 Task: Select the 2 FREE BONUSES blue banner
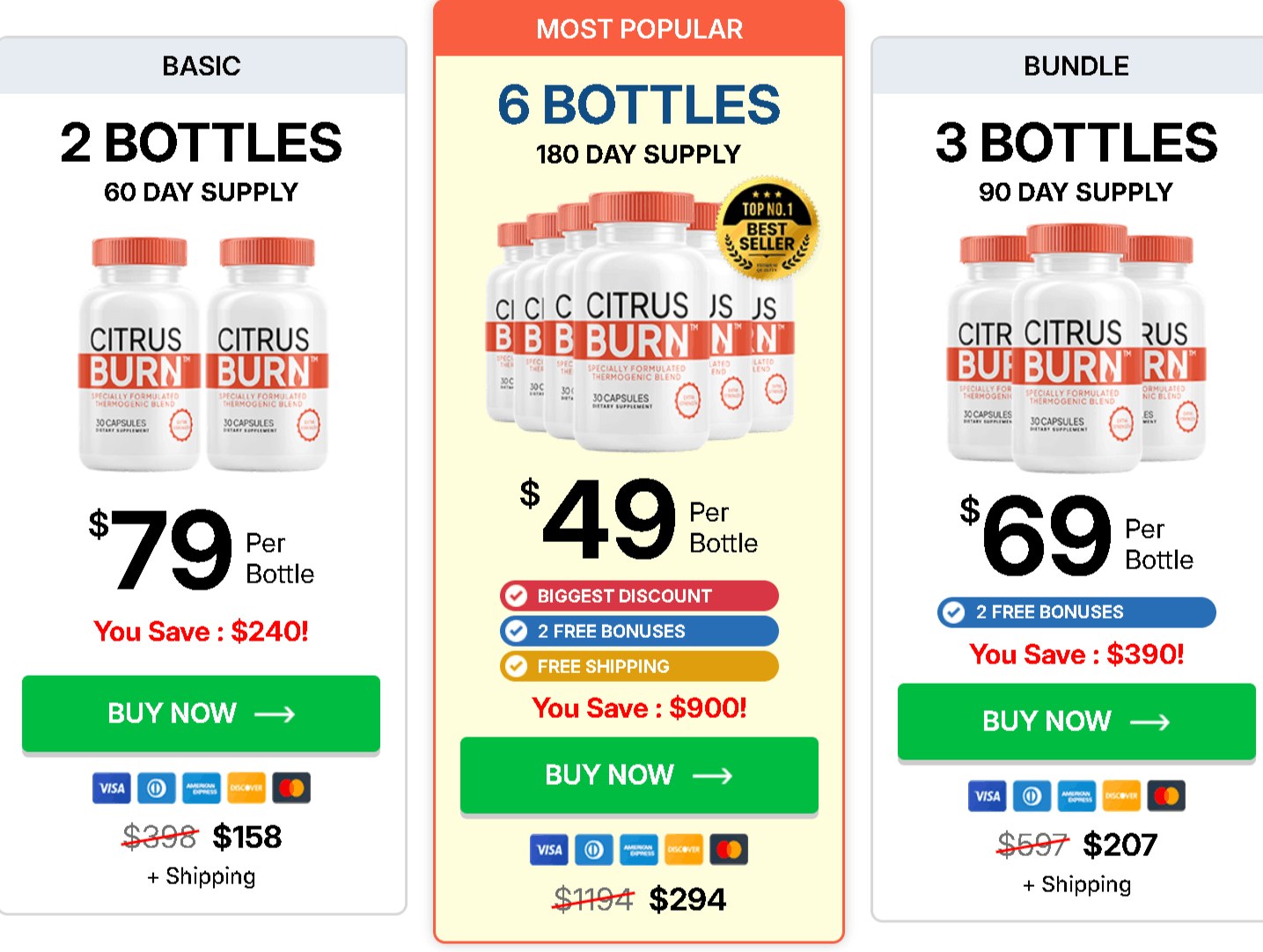pos(639,631)
